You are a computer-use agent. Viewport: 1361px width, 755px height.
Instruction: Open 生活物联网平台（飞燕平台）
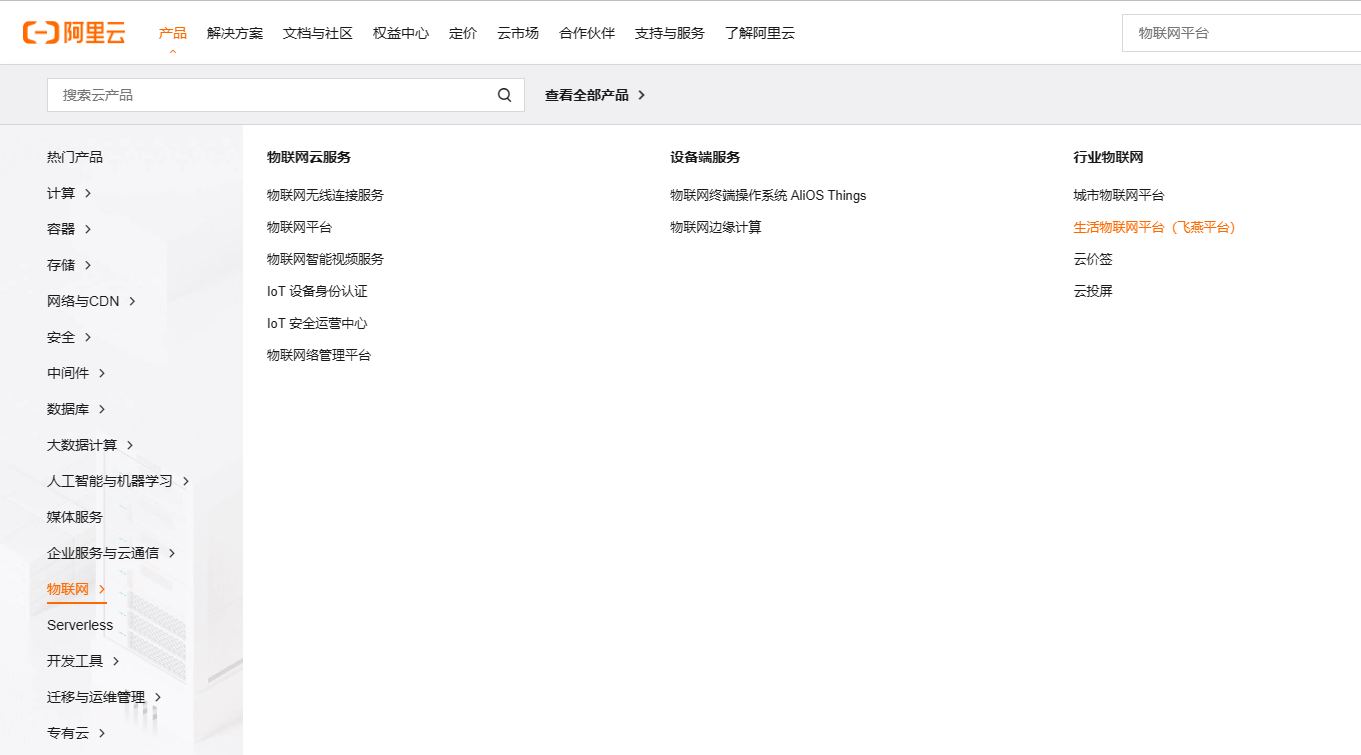1157,227
